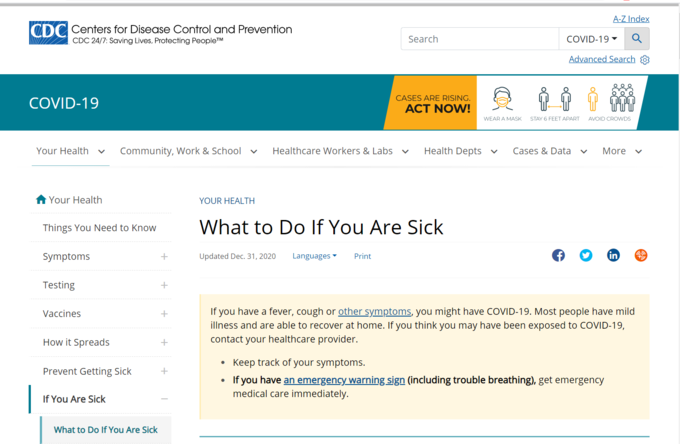Image resolution: width=680 pixels, height=444 pixels.
Task: Click Centers for Disease Control and Prevention text
Action: pos(182,29)
